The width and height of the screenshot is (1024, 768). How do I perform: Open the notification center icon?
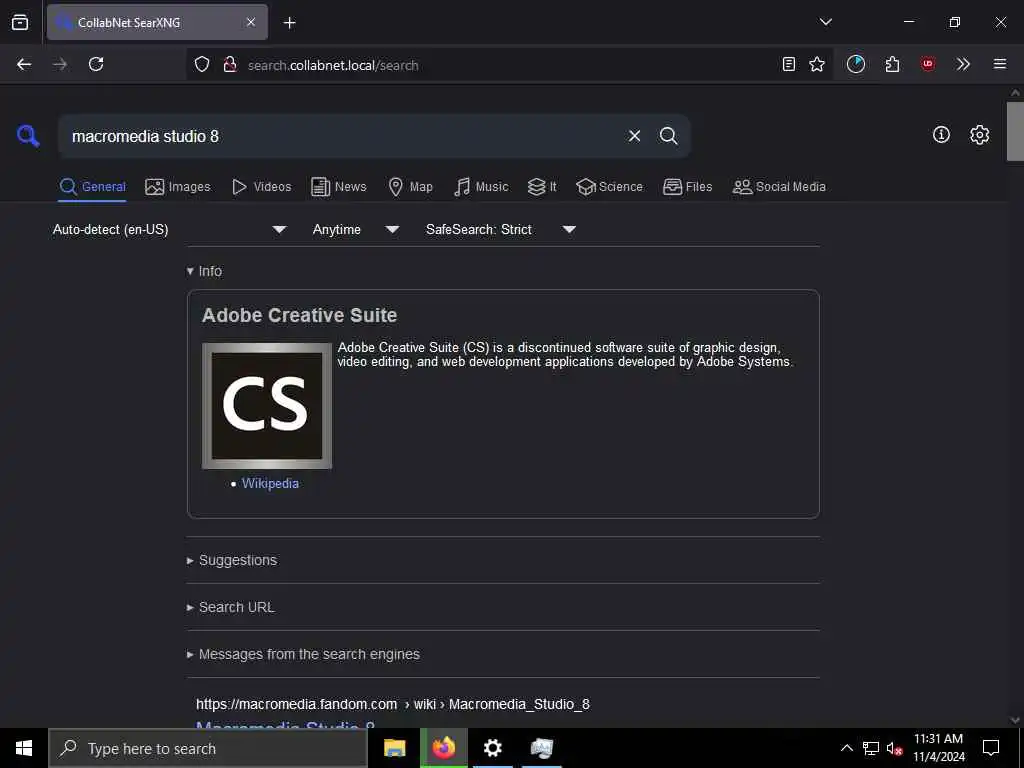point(991,748)
